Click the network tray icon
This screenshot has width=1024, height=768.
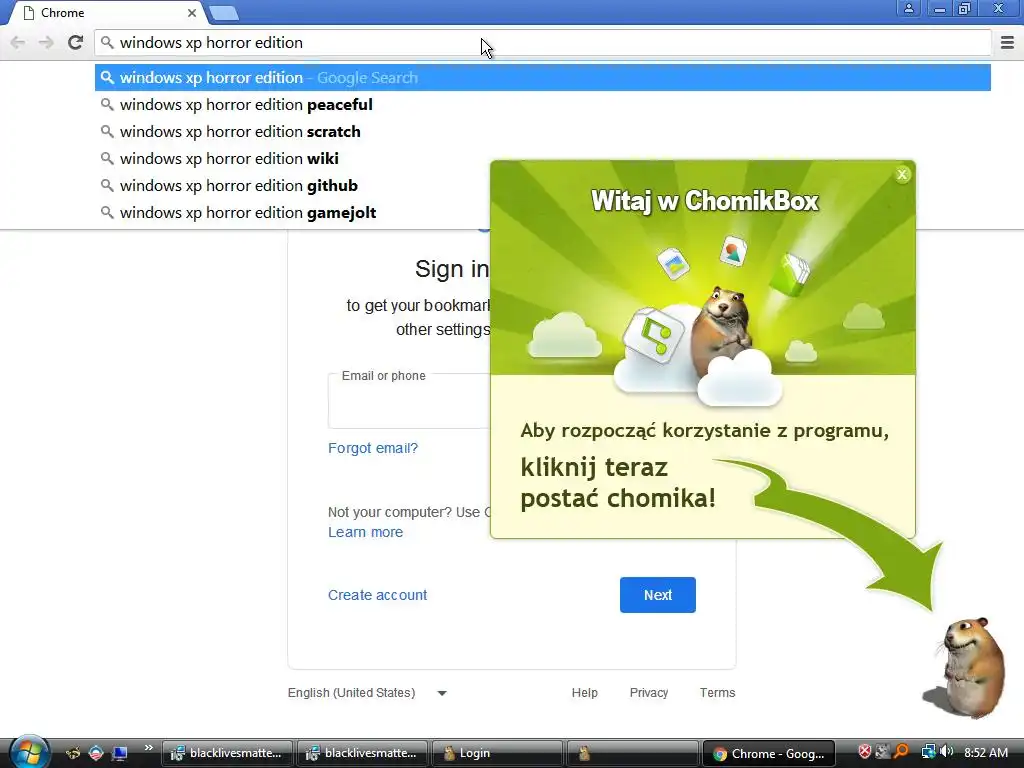tap(927, 752)
